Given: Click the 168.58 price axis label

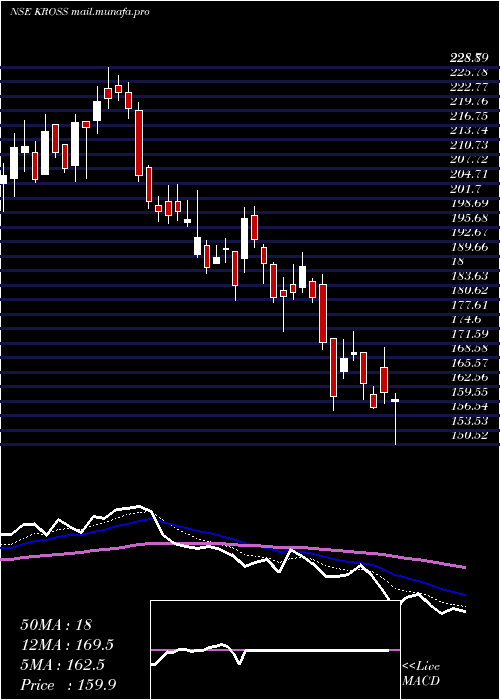Looking at the screenshot, I should (x=469, y=348).
